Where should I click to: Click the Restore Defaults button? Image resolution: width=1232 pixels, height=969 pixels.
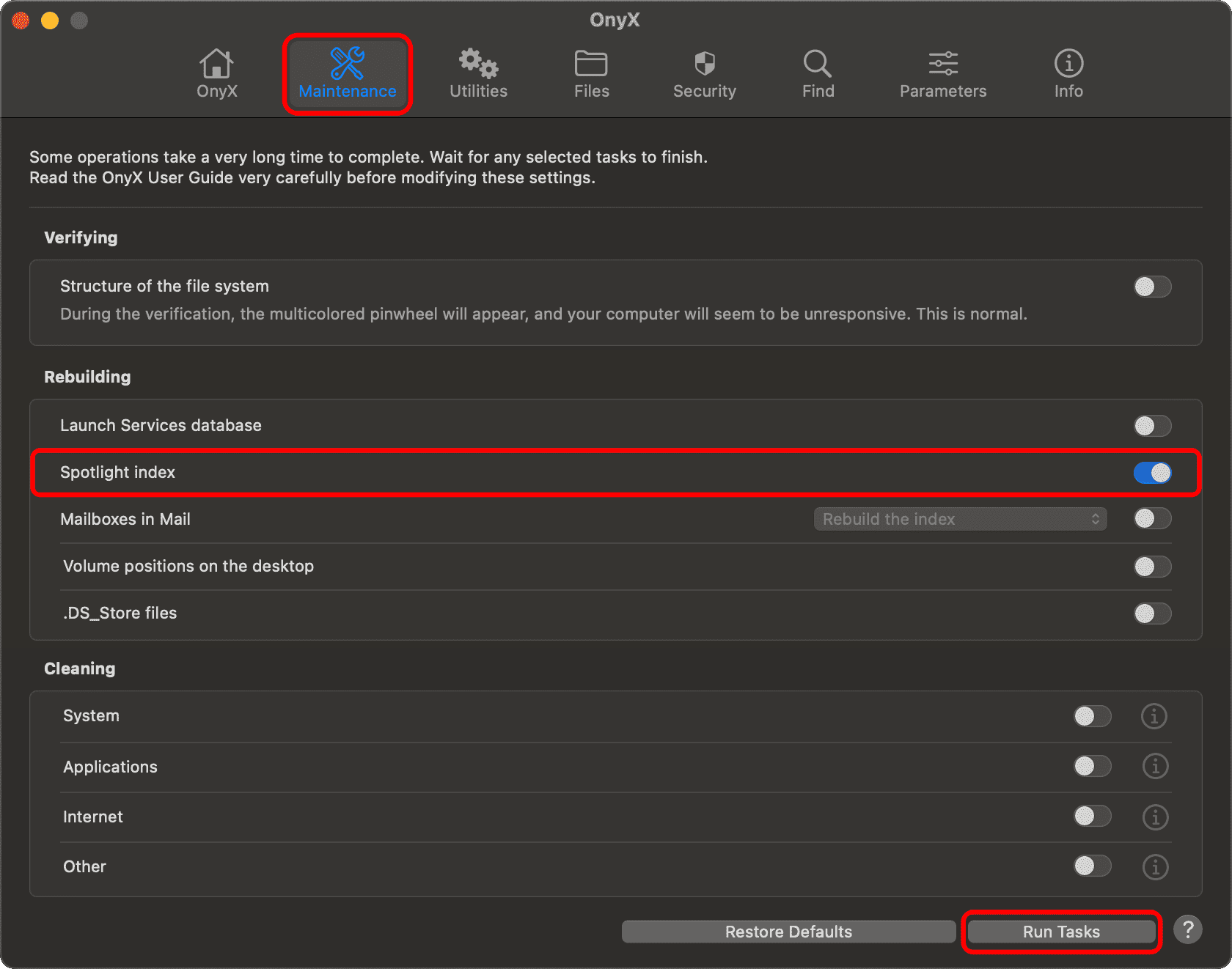click(788, 932)
